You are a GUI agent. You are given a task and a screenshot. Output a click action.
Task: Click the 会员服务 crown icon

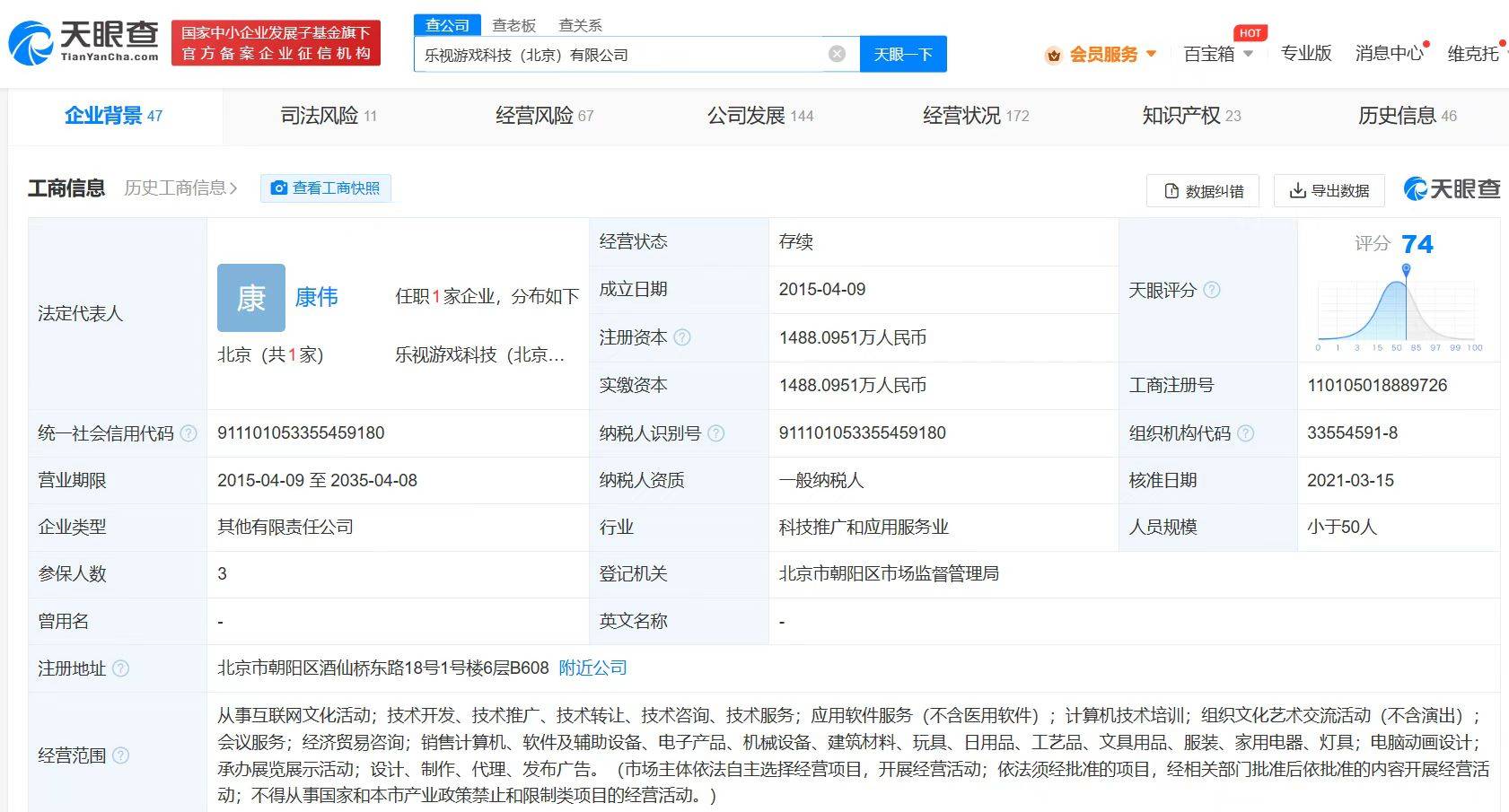click(x=1053, y=55)
